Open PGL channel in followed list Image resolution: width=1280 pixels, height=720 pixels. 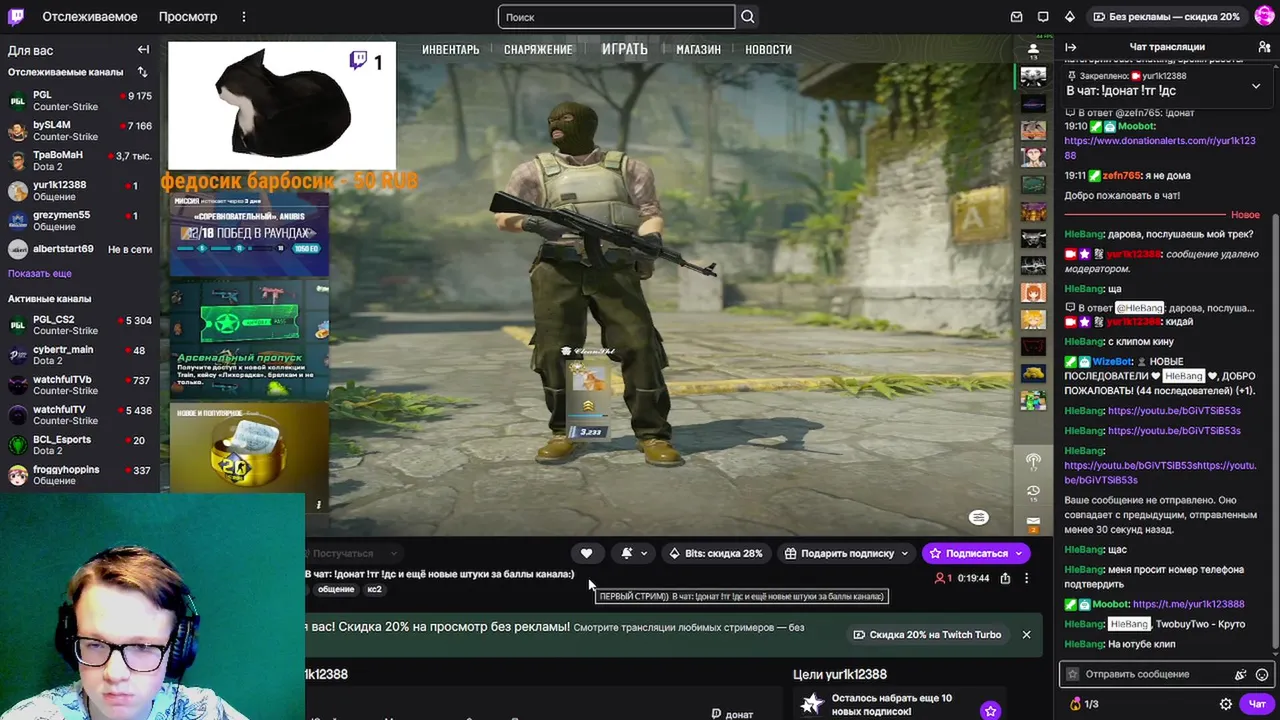coord(80,101)
